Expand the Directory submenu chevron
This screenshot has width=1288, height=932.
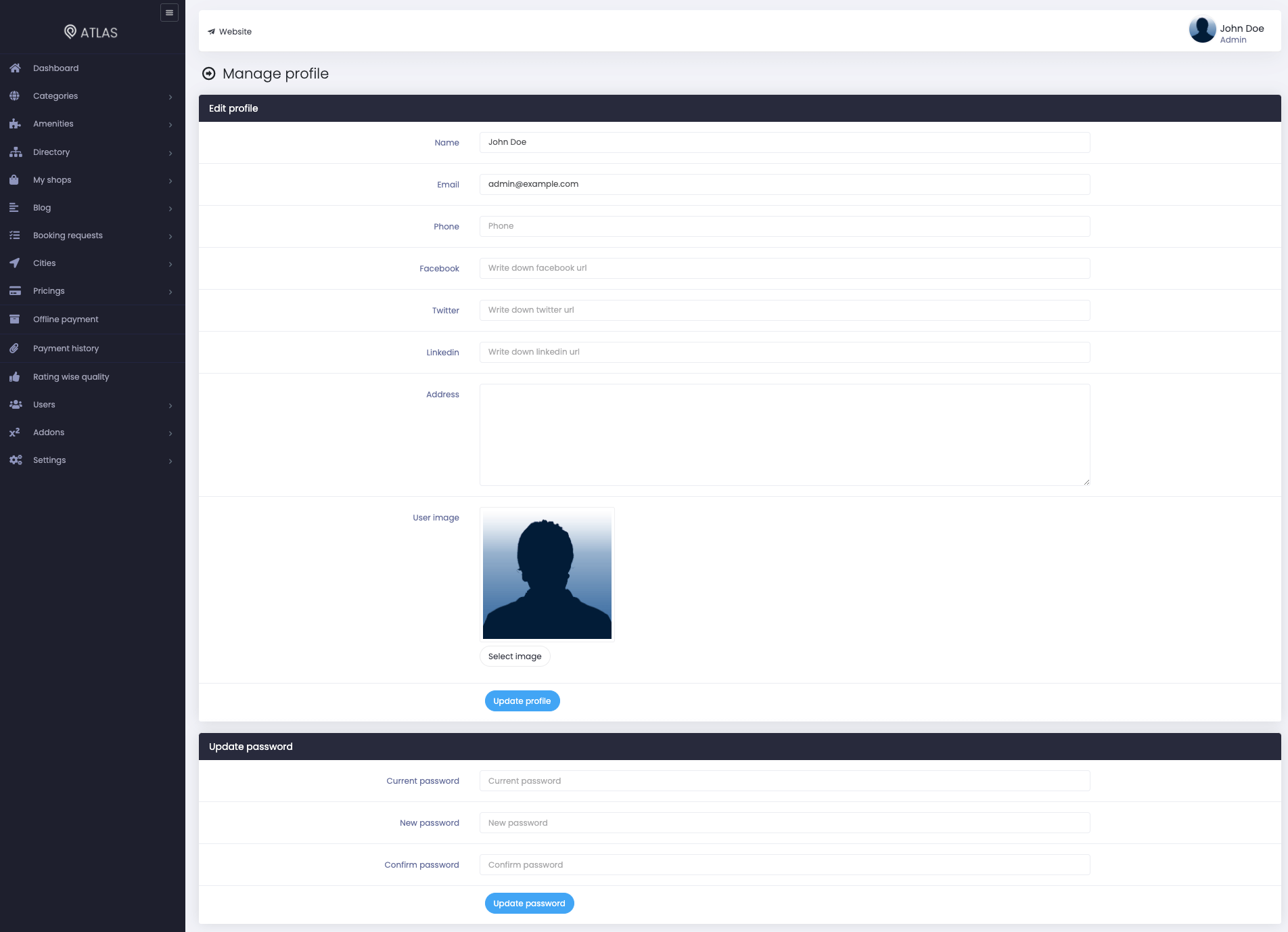coord(170,153)
